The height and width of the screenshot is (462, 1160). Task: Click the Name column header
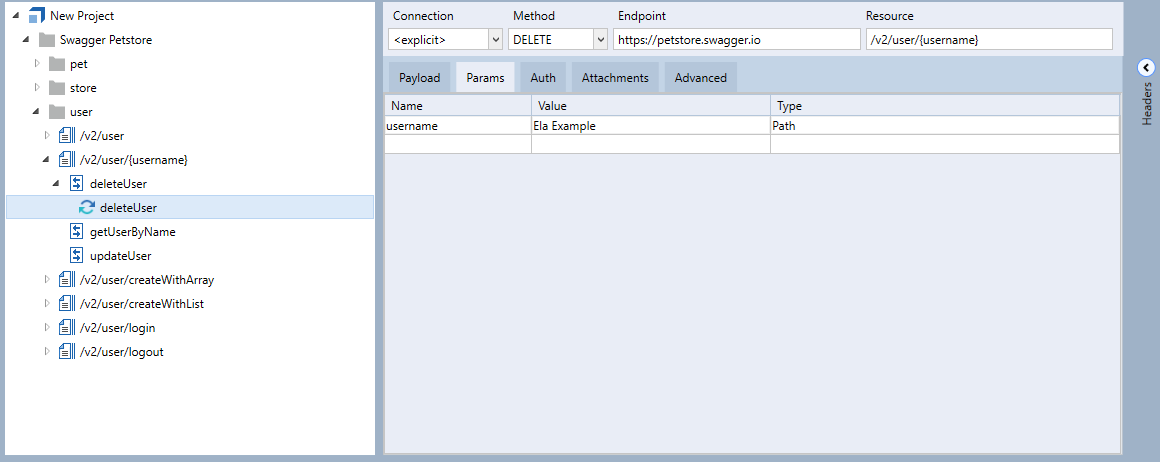click(458, 106)
